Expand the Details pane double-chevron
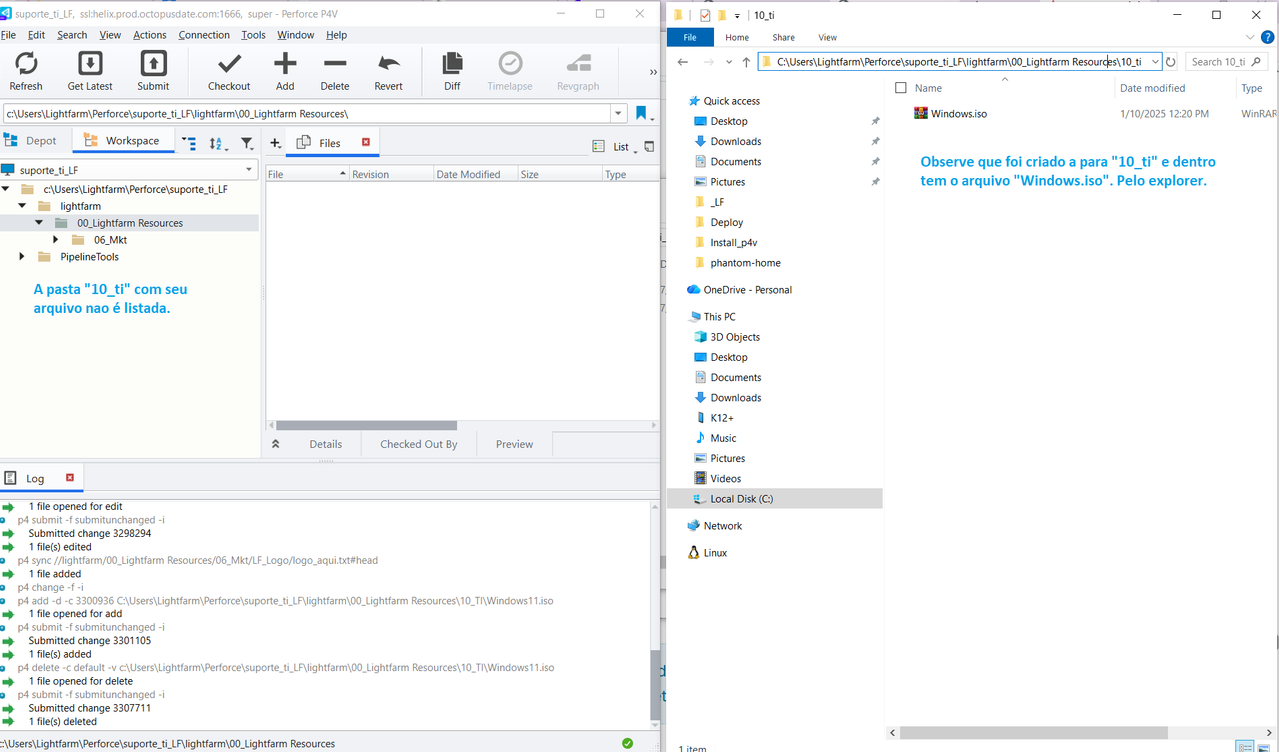The height and width of the screenshot is (752, 1279). coord(276,444)
